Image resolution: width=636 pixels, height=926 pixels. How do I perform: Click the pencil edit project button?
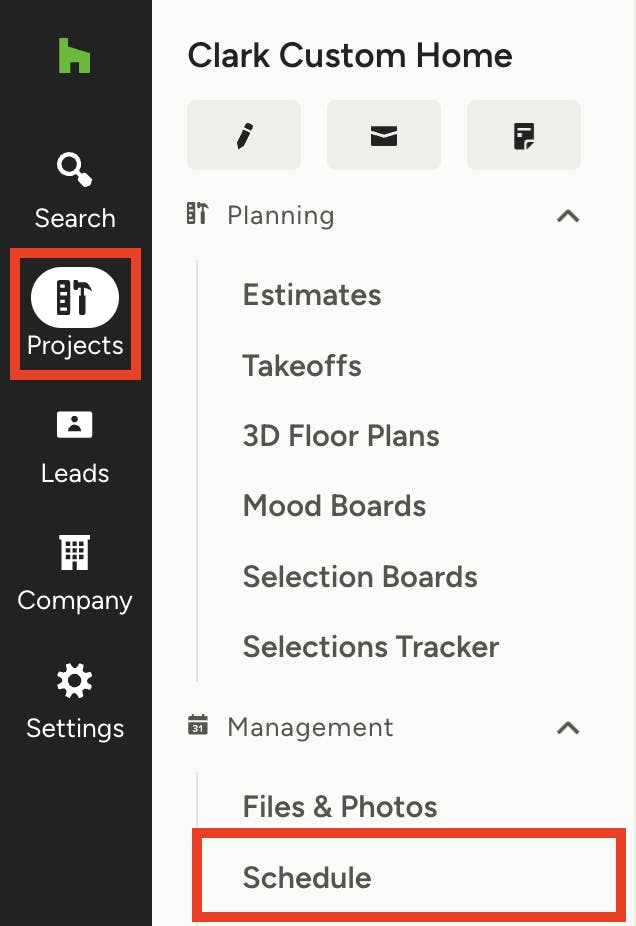click(x=244, y=135)
